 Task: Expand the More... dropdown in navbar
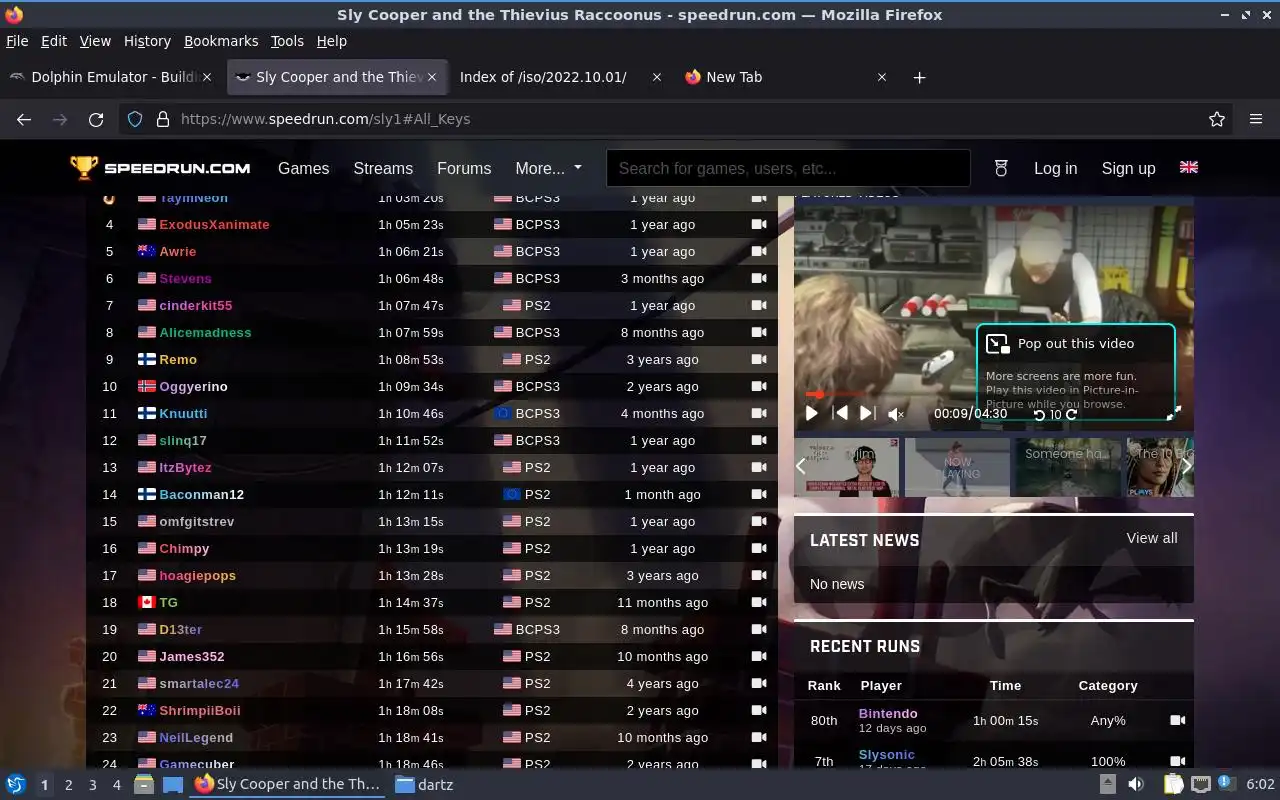click(548, 168)
